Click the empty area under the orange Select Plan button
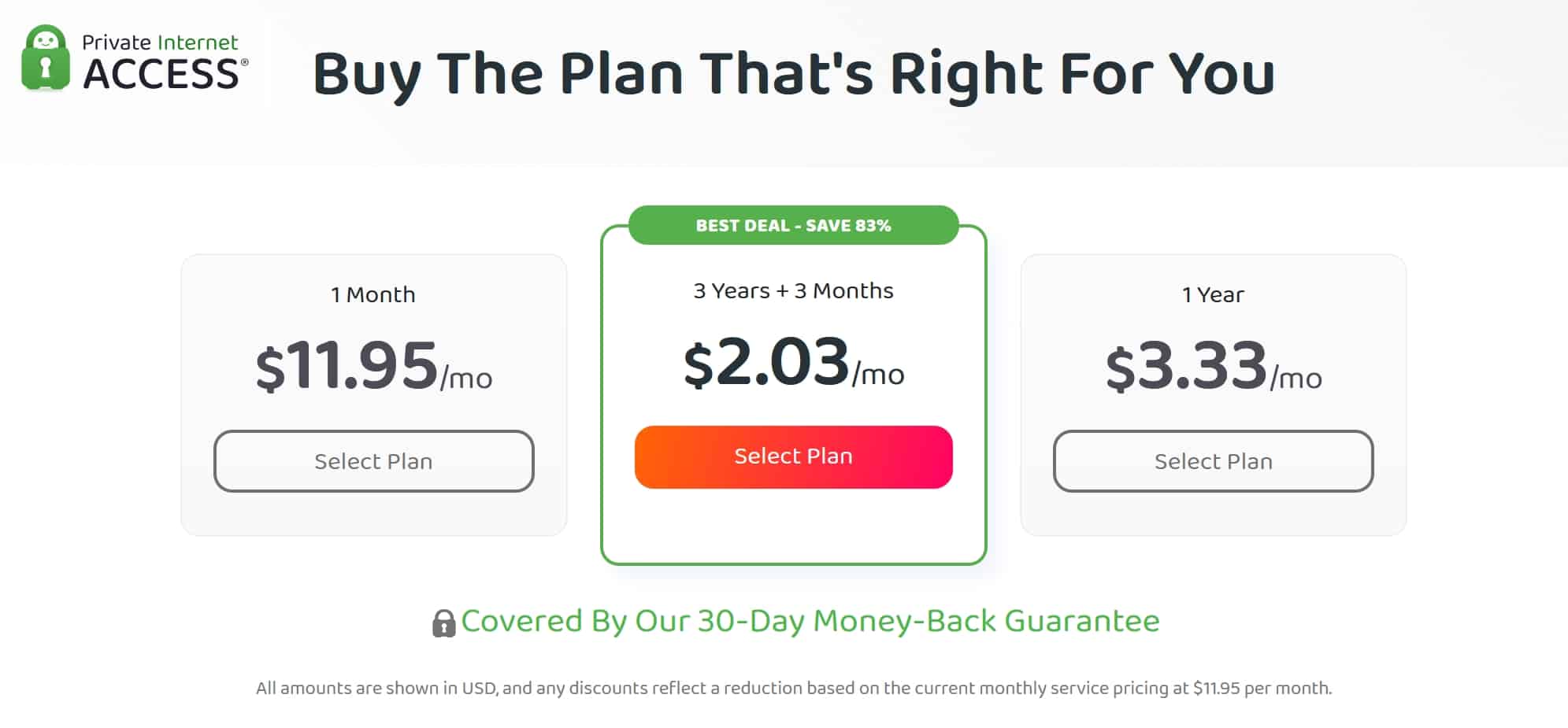Screen dimensions: 1568x728 (793, 523)
